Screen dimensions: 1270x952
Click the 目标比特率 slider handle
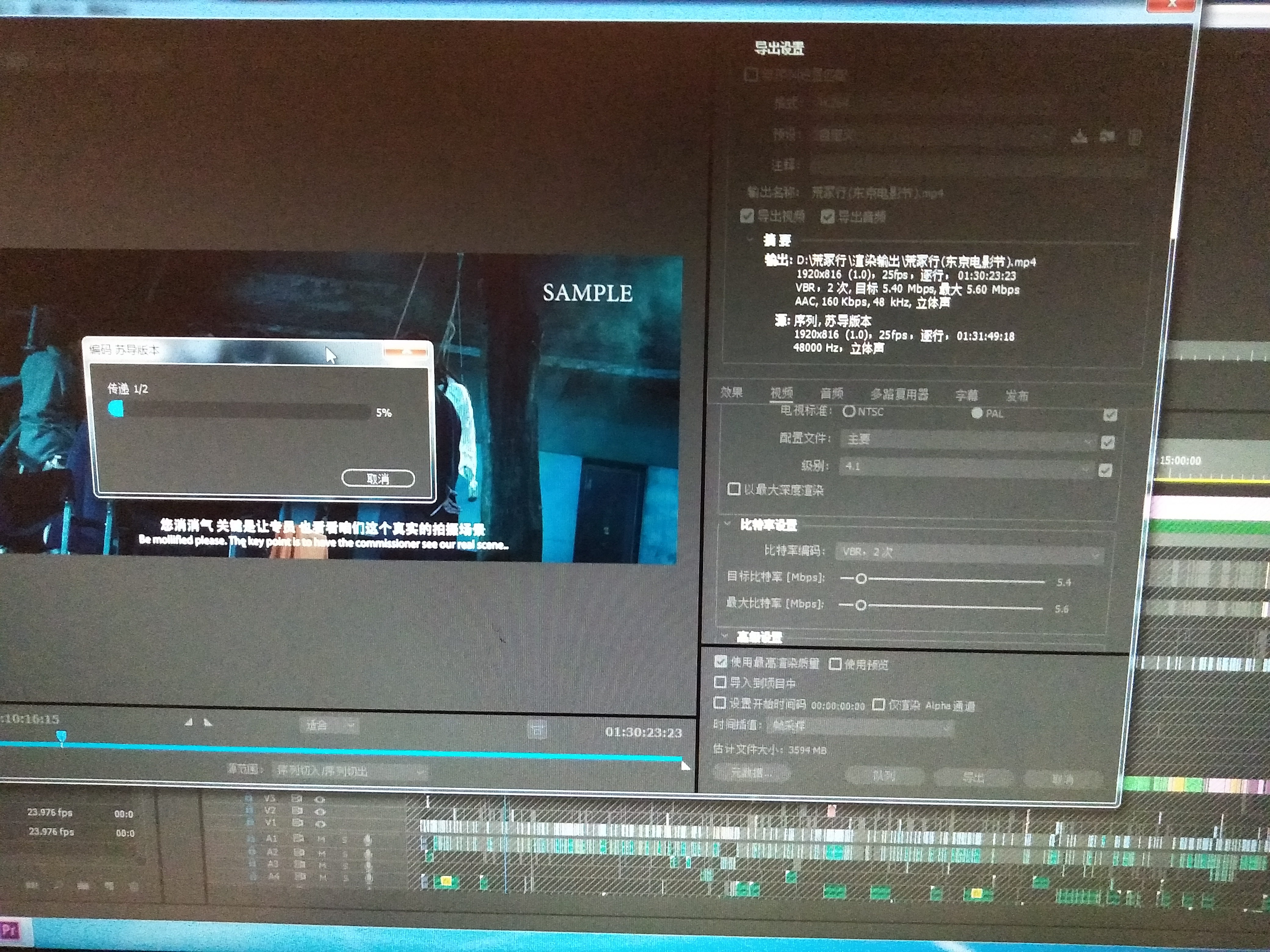pos(861,579)
